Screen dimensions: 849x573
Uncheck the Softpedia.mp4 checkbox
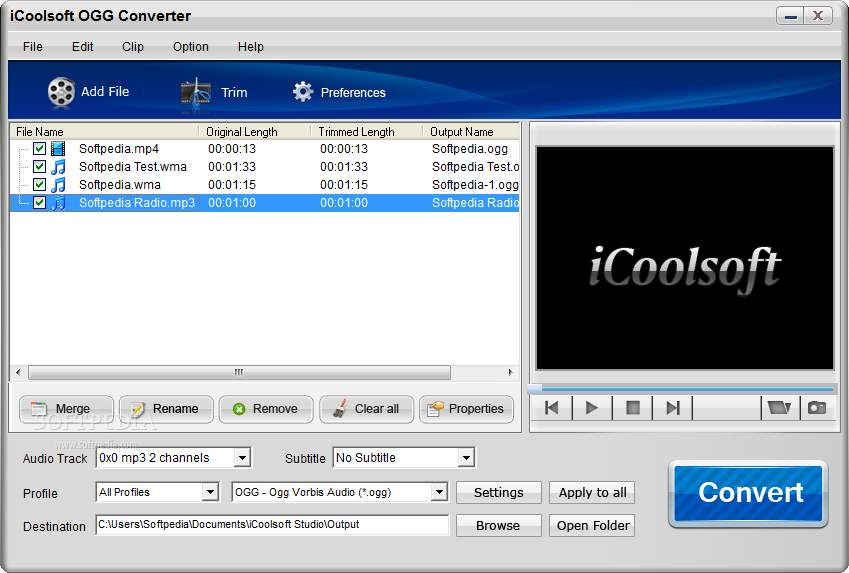pos(39,148)
